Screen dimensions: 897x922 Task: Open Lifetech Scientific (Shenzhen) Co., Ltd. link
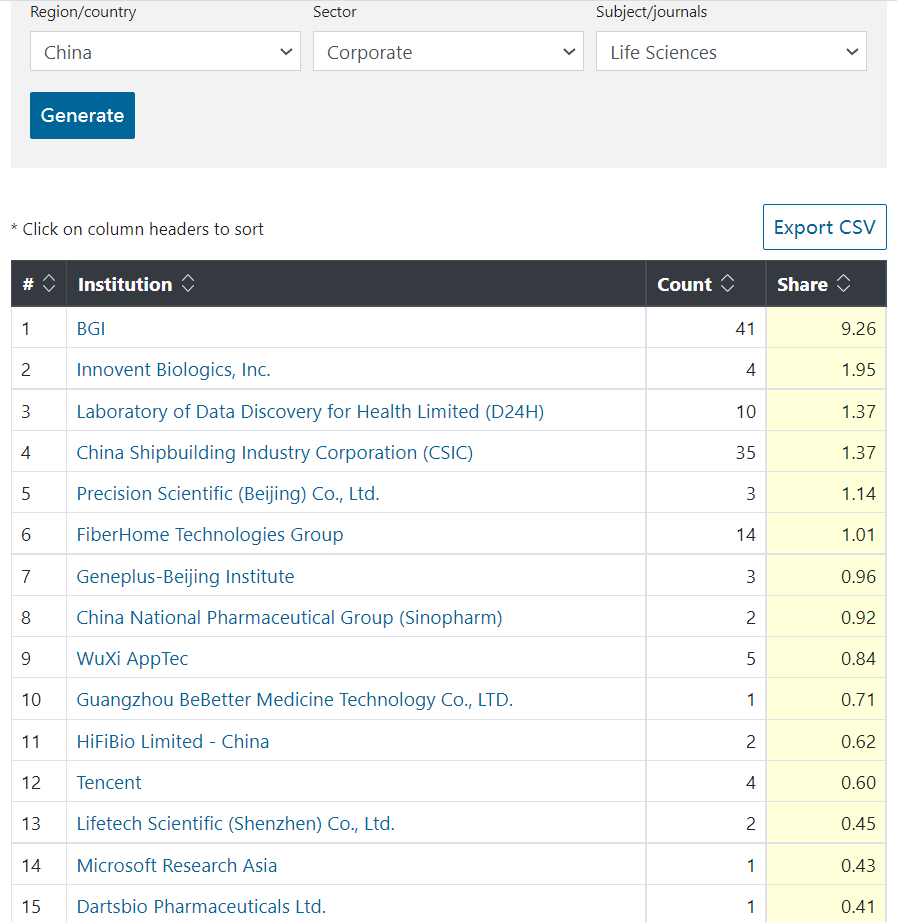[x=236, y=824]
